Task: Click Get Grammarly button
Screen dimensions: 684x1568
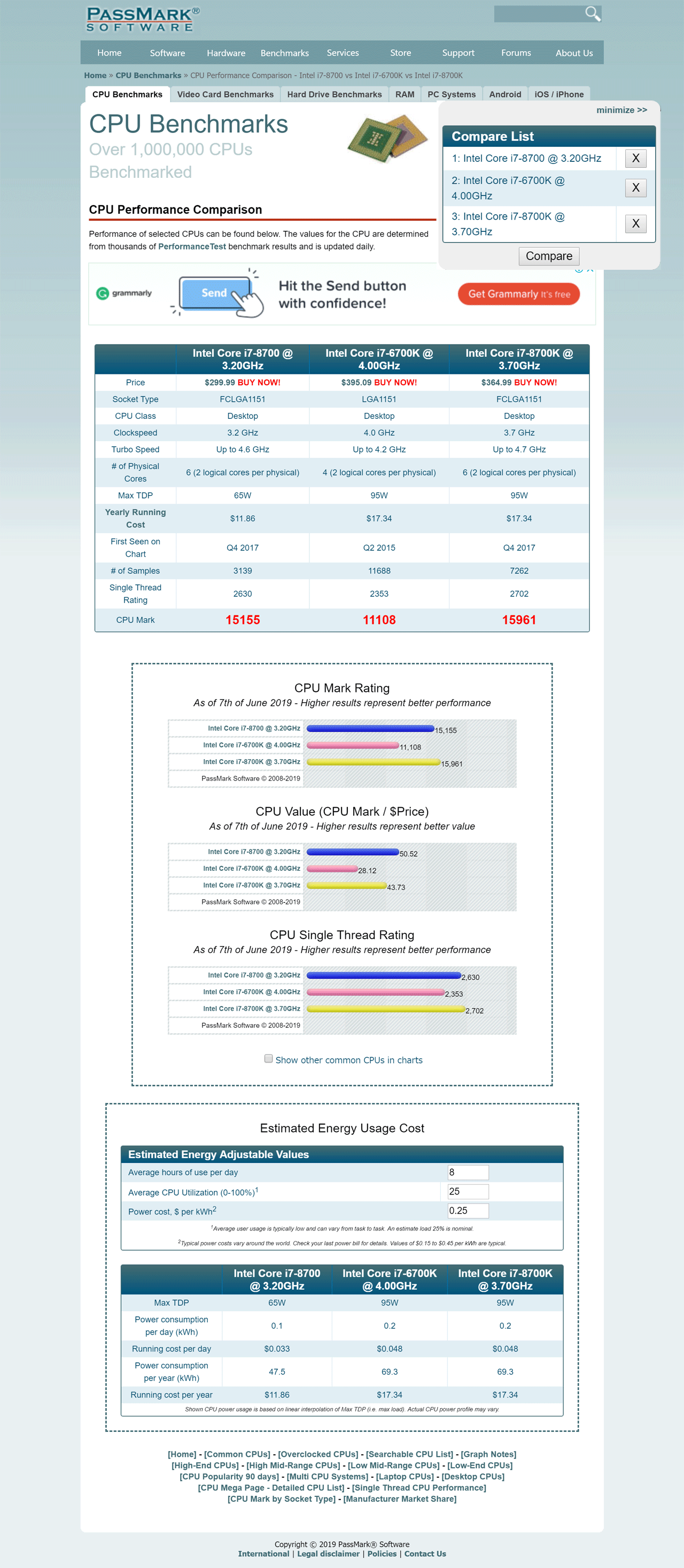Action: 519,294
